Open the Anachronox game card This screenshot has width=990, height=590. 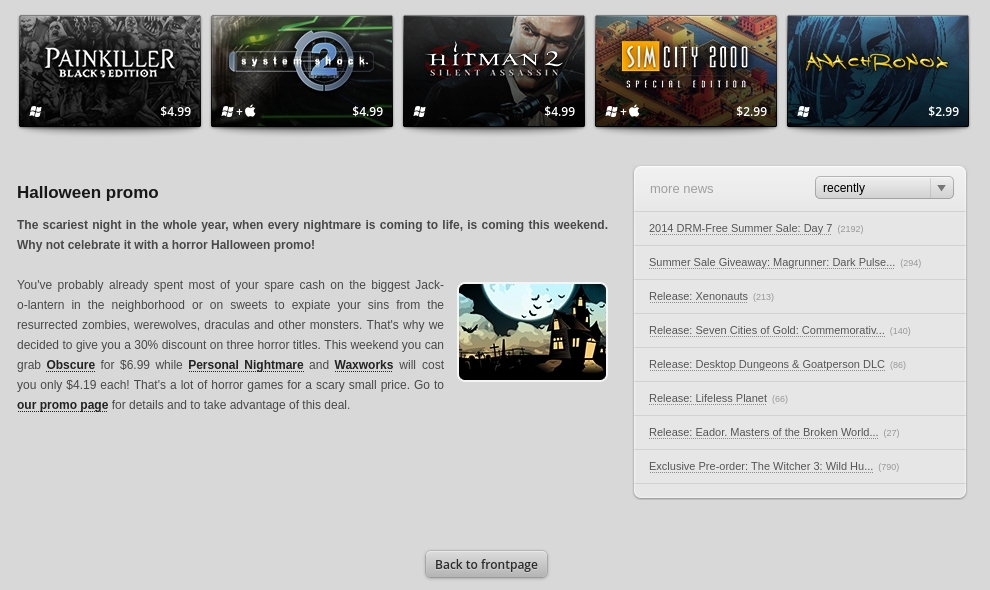[878, 71]
